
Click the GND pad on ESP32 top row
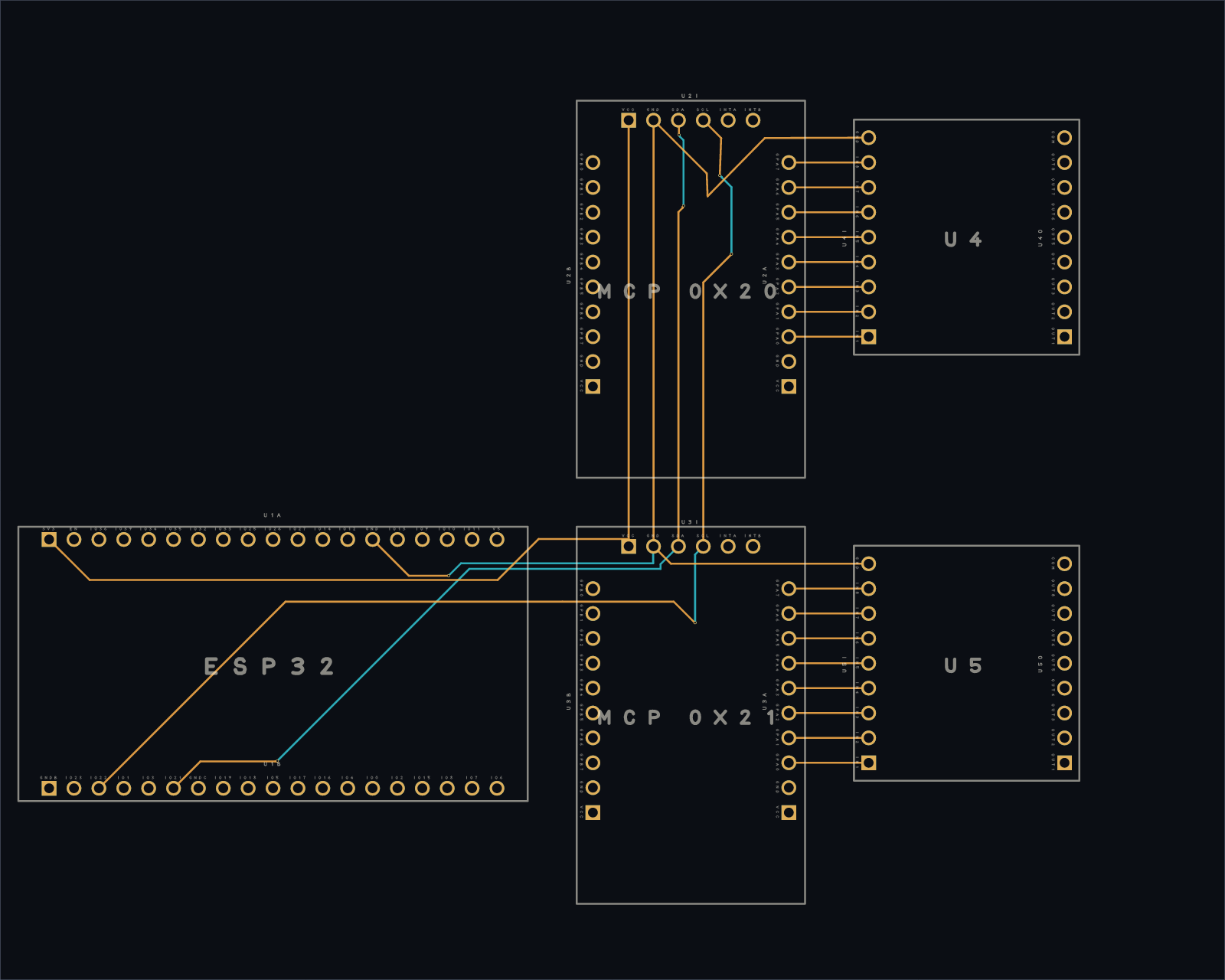[x=373, y=540]
